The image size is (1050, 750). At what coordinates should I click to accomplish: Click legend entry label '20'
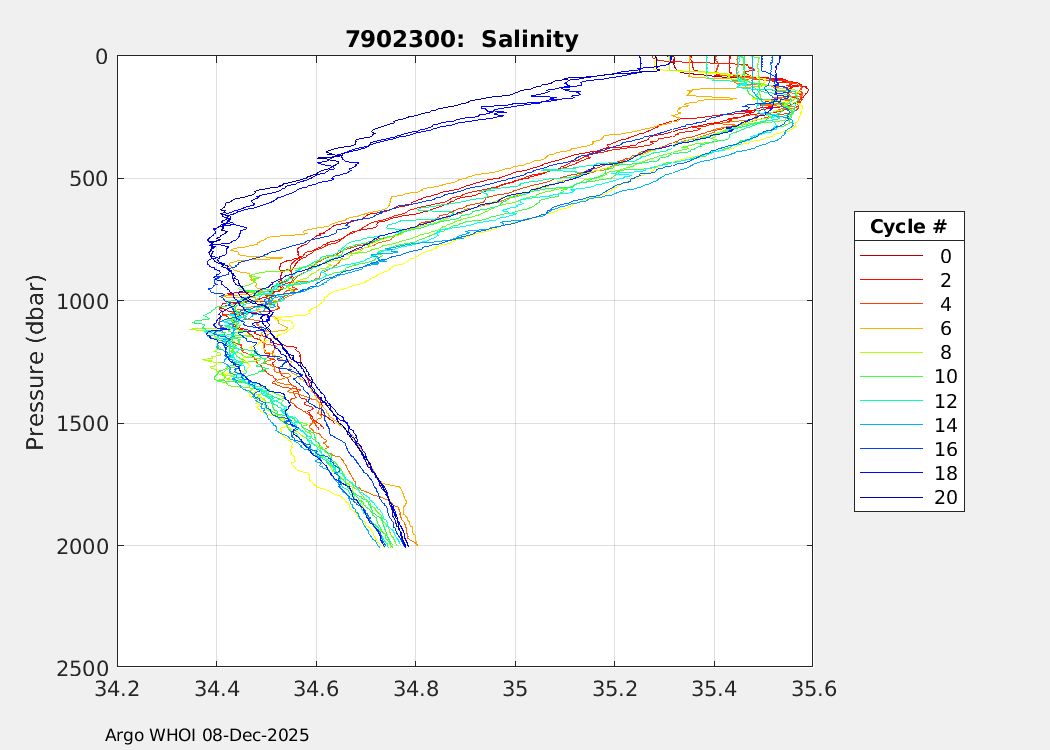(945, 497)
